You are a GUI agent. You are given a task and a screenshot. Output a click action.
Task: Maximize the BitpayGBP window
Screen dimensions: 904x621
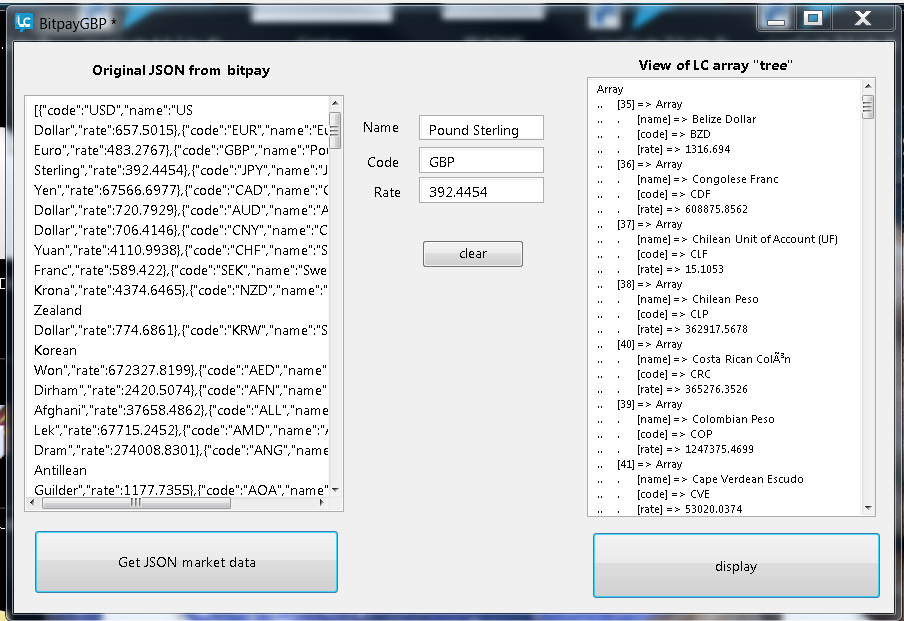(x=813, y=18)
